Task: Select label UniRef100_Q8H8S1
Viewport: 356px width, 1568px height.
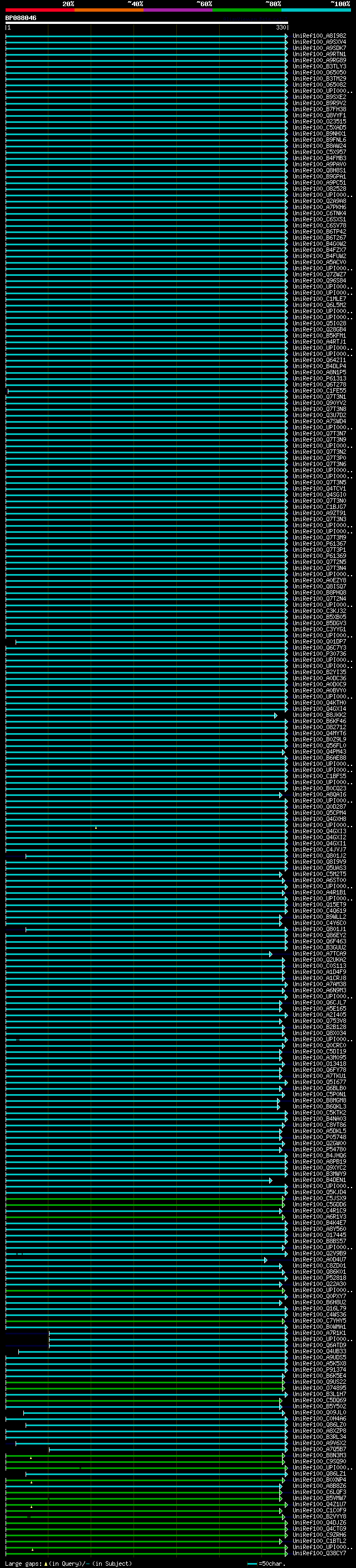Action: click(319, 170)
